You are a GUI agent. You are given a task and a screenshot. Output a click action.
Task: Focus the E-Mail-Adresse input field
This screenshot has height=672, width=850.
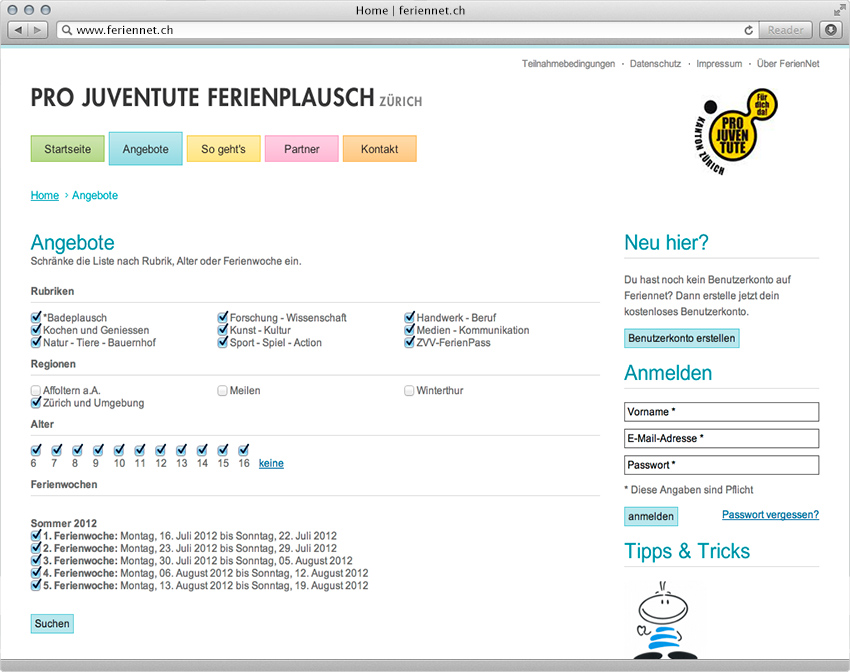[x=722, y=438]
